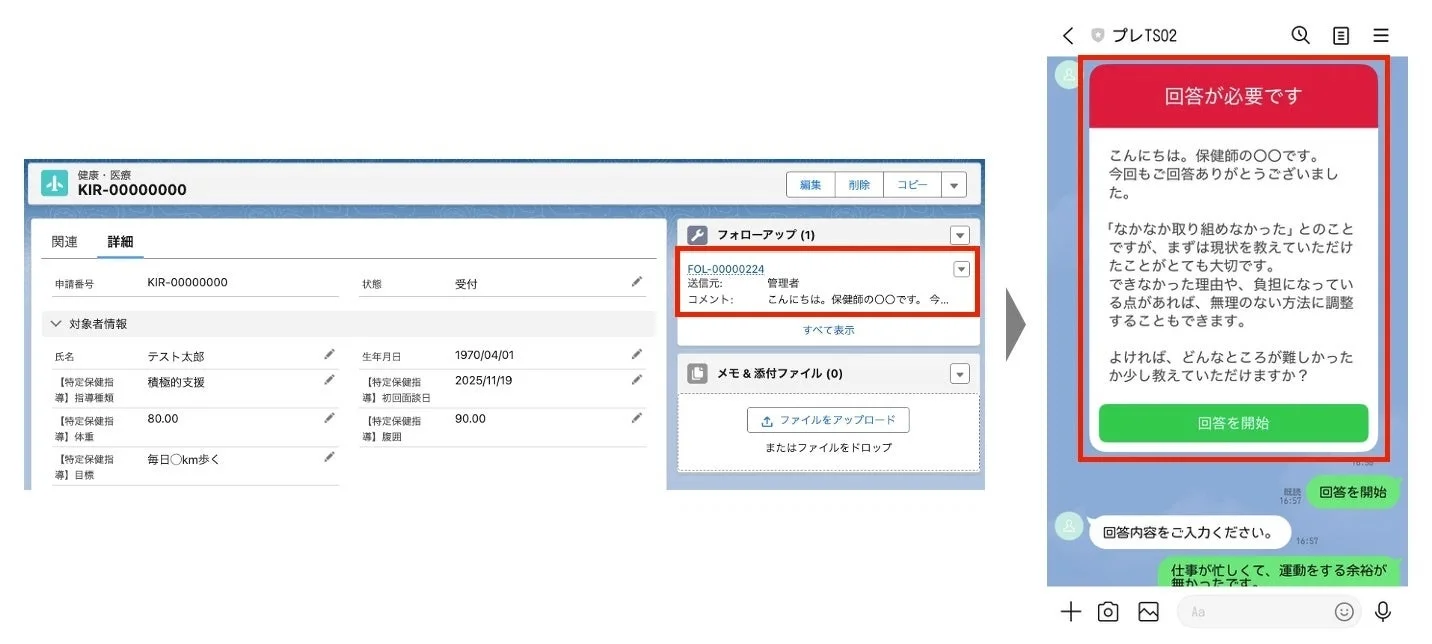Image resolution: width=1432 pixels, height=644 pixels.
Task: Click the フォローアップ panel wrench icon
Action: [697, 234]
